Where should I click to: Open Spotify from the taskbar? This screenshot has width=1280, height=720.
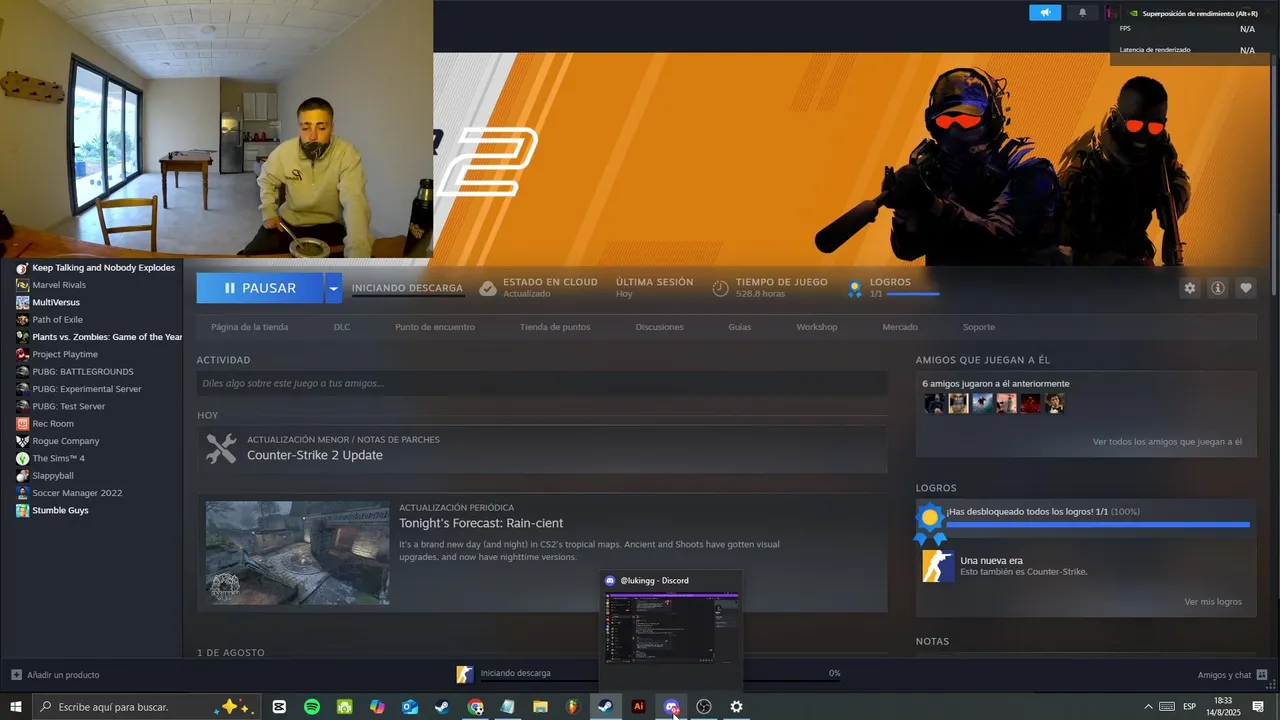point(312,707)
